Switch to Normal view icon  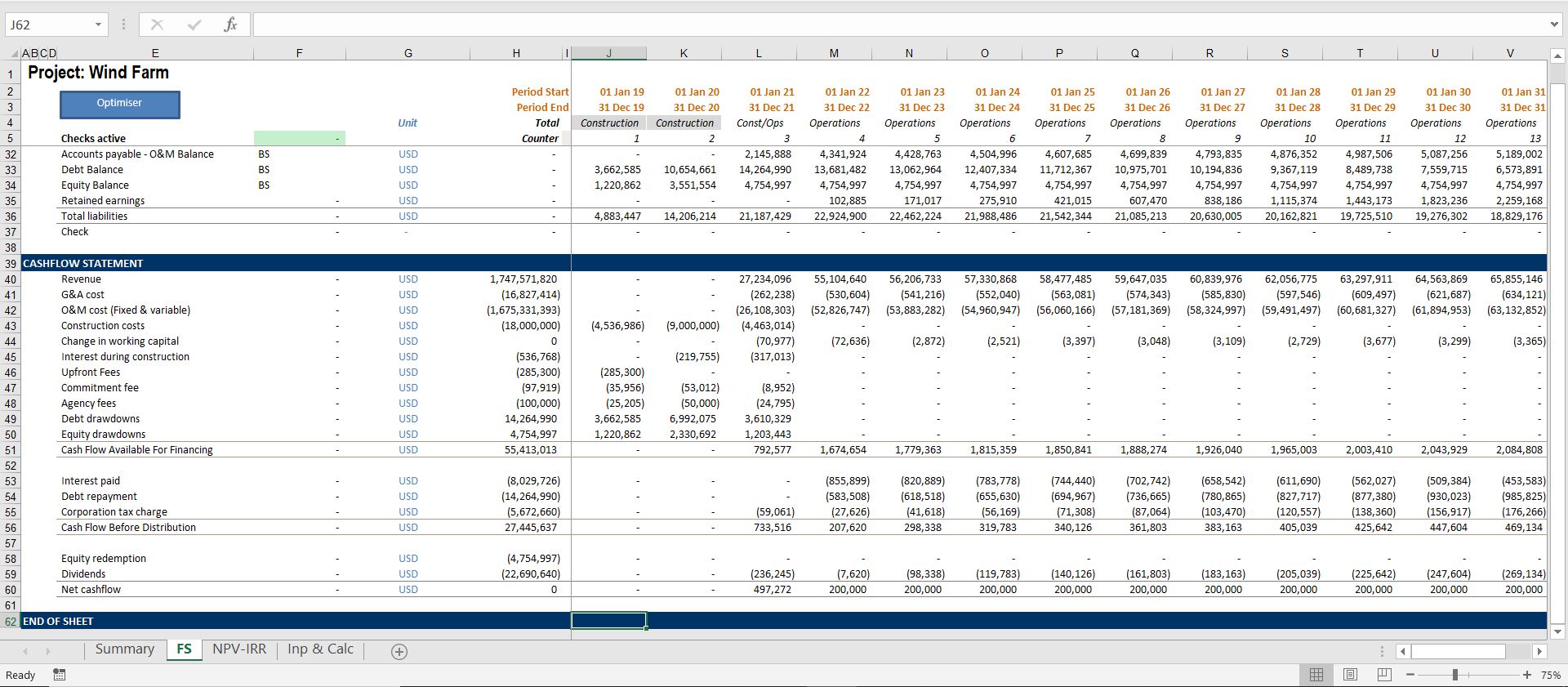1316,675
